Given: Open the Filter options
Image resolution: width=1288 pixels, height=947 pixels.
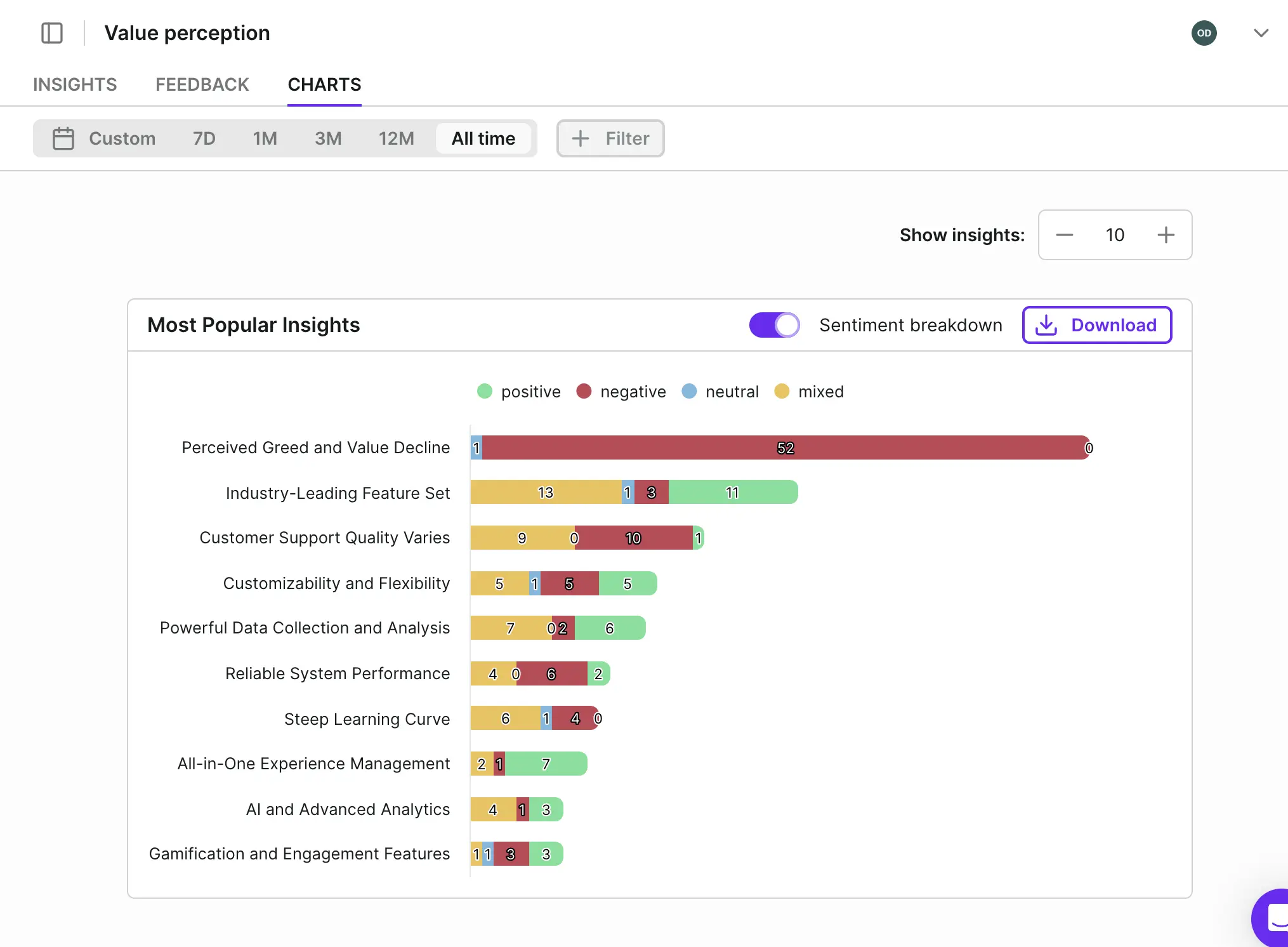Looking at the screenshot, I should (610, 138).
